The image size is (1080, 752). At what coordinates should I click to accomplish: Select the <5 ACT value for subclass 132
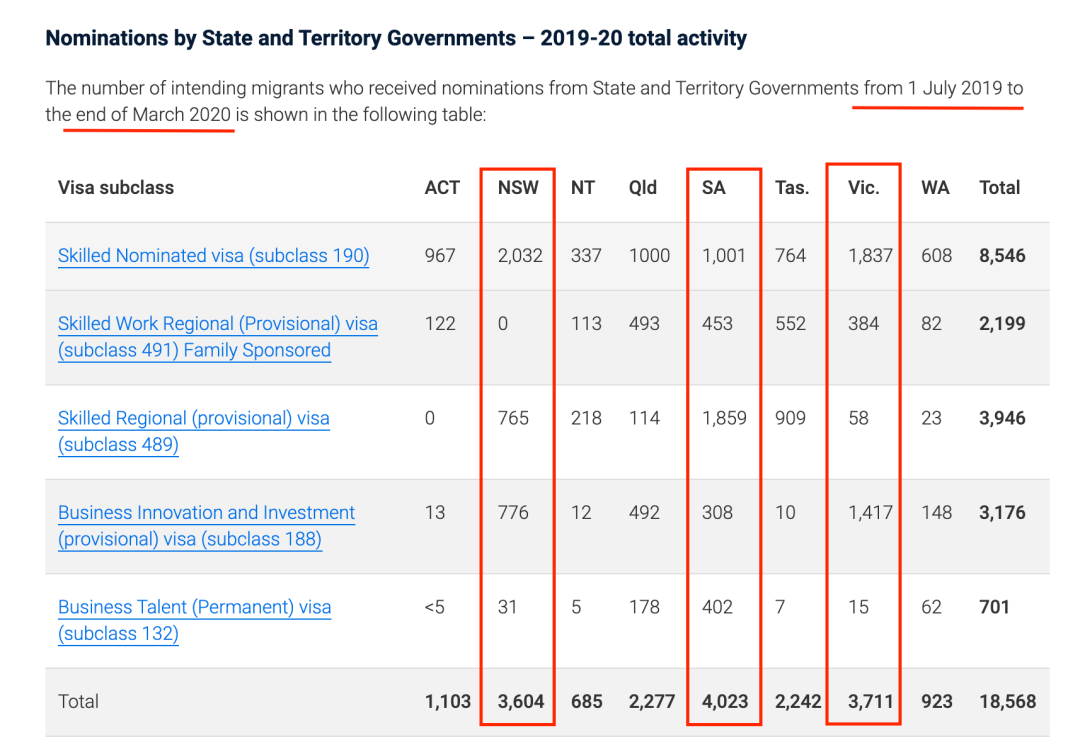coord(435,607)
